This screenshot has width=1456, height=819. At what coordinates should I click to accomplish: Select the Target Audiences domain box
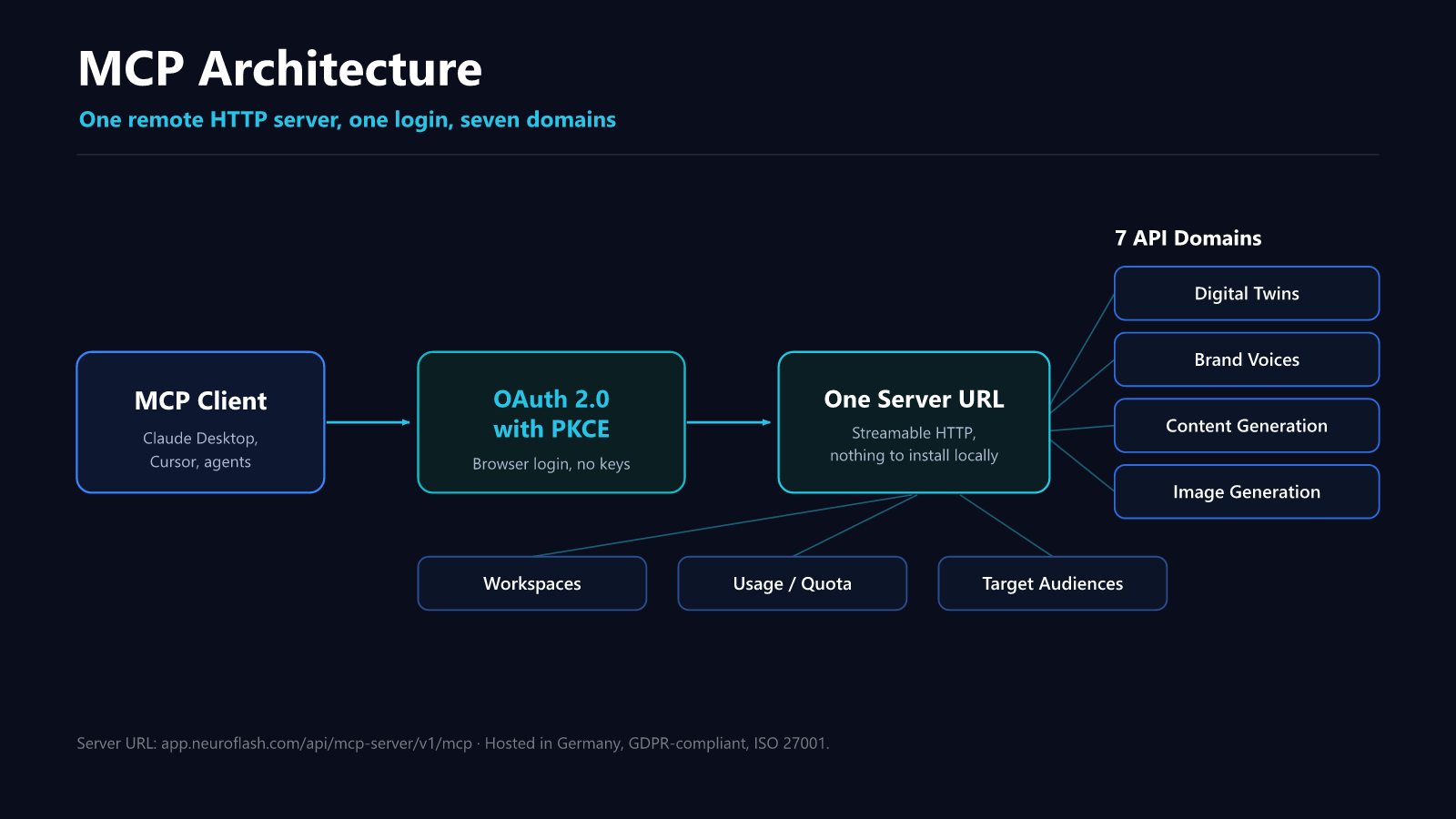[1053, 583]
